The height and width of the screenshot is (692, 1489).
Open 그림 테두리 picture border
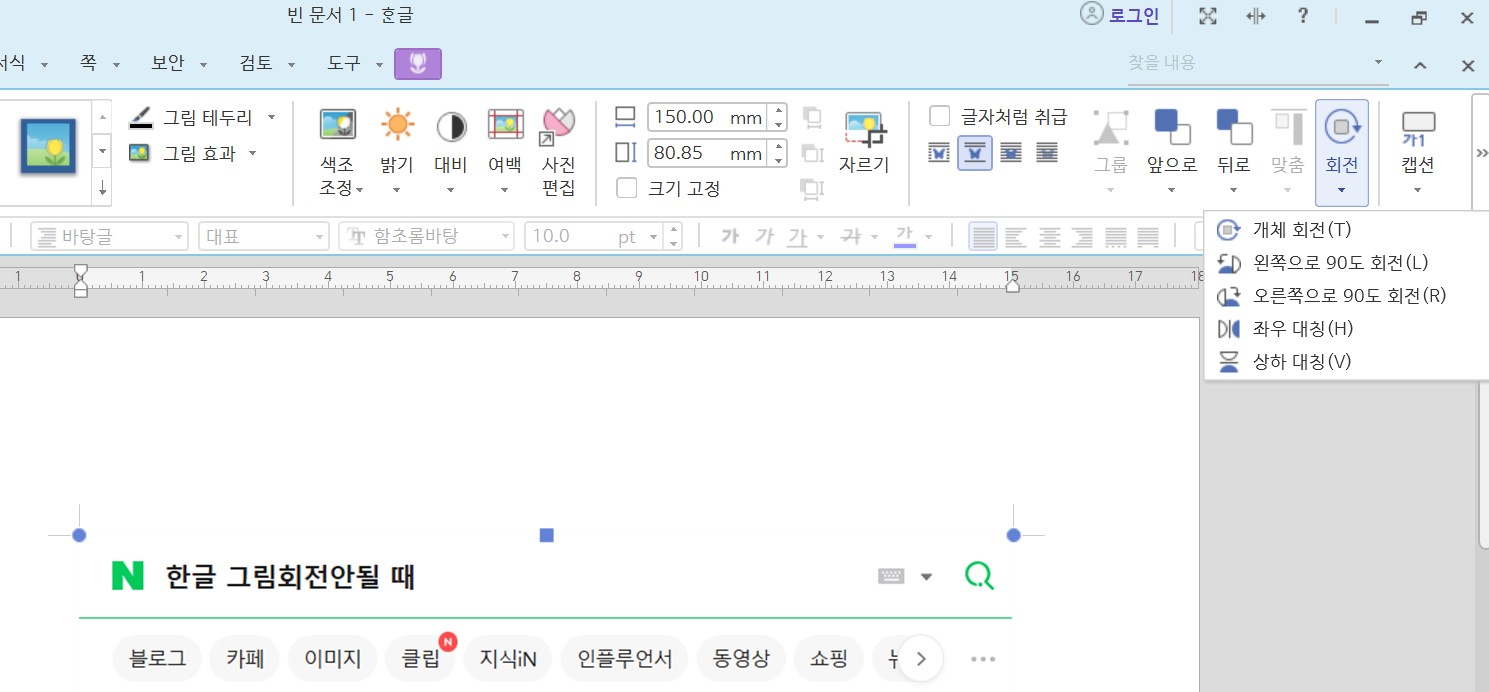click(194, 117)
